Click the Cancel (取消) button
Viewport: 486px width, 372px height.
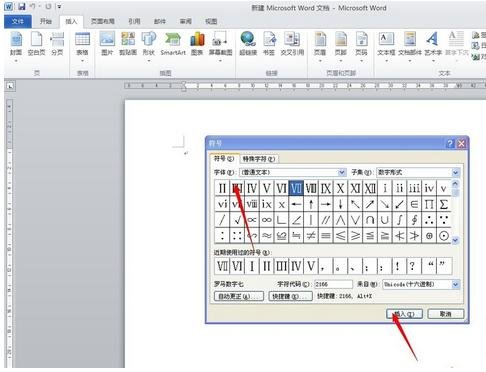pos(446,314)
